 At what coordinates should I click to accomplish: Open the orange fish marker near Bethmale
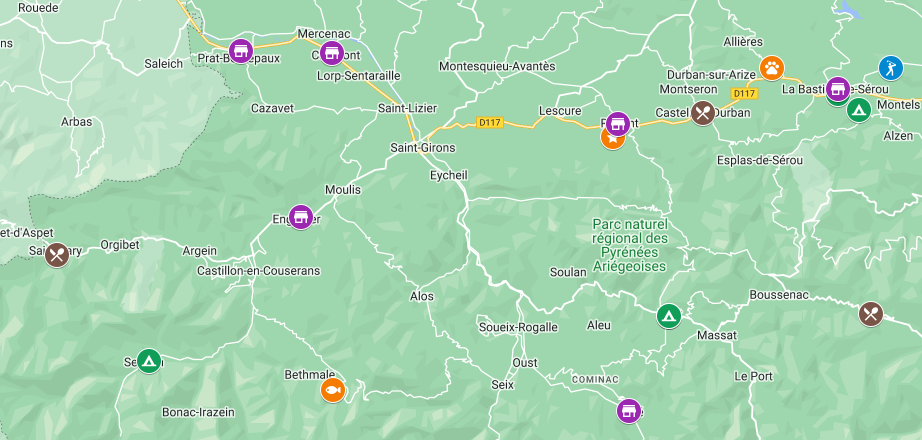(333, 389)
